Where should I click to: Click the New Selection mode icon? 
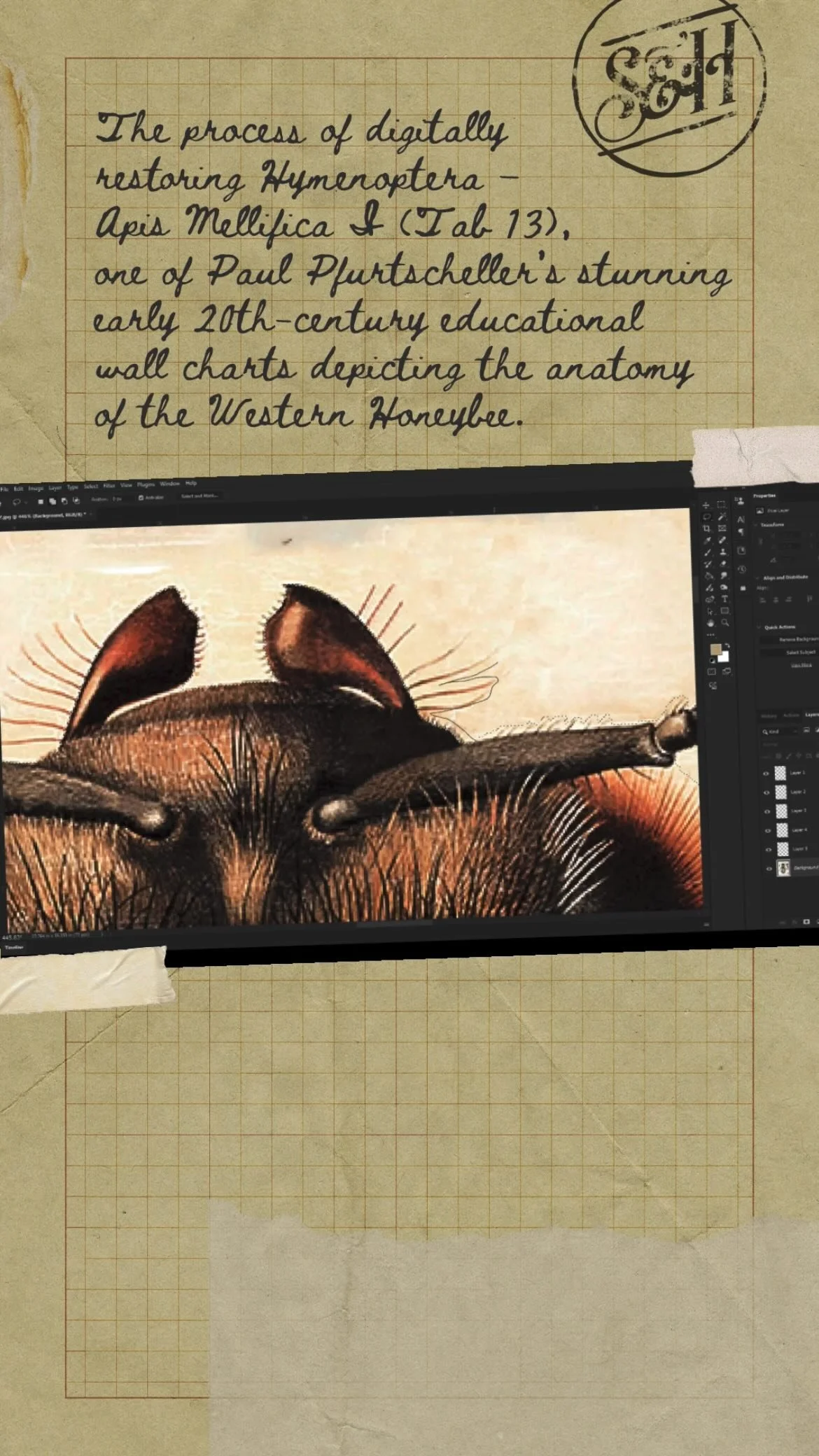[41, 501]
